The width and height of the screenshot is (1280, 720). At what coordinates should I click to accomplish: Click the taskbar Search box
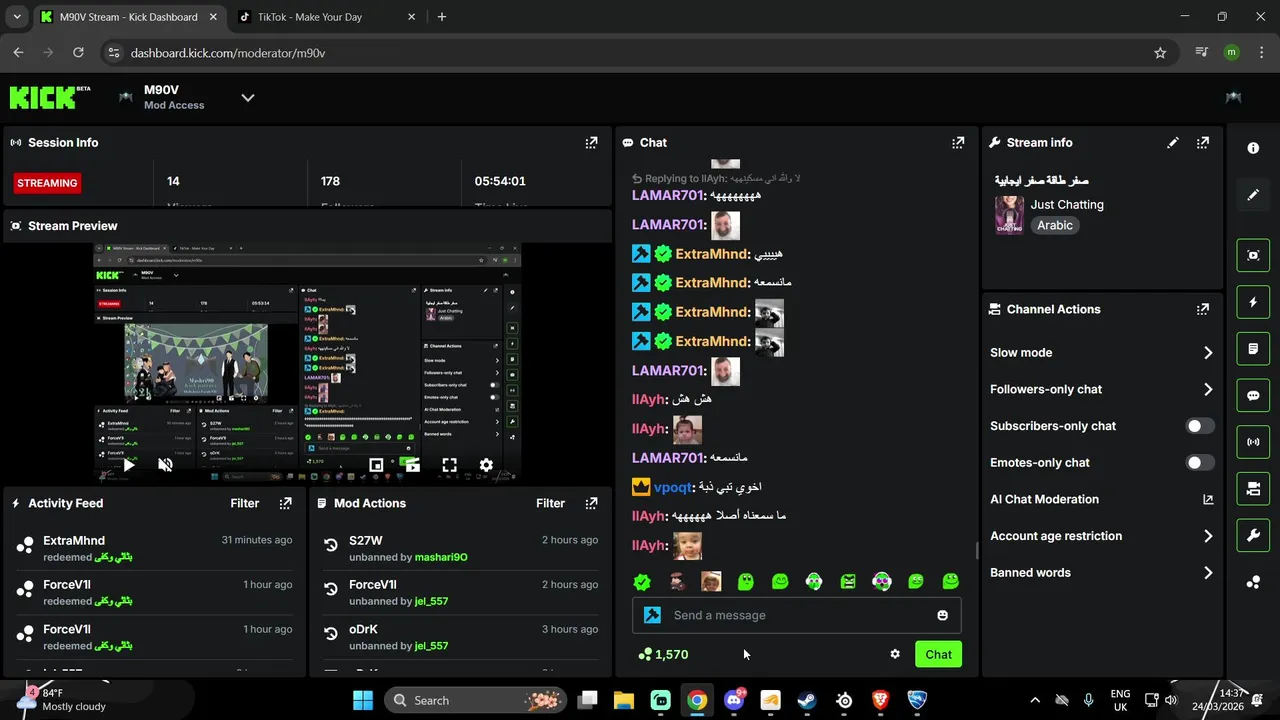[475, 700]
